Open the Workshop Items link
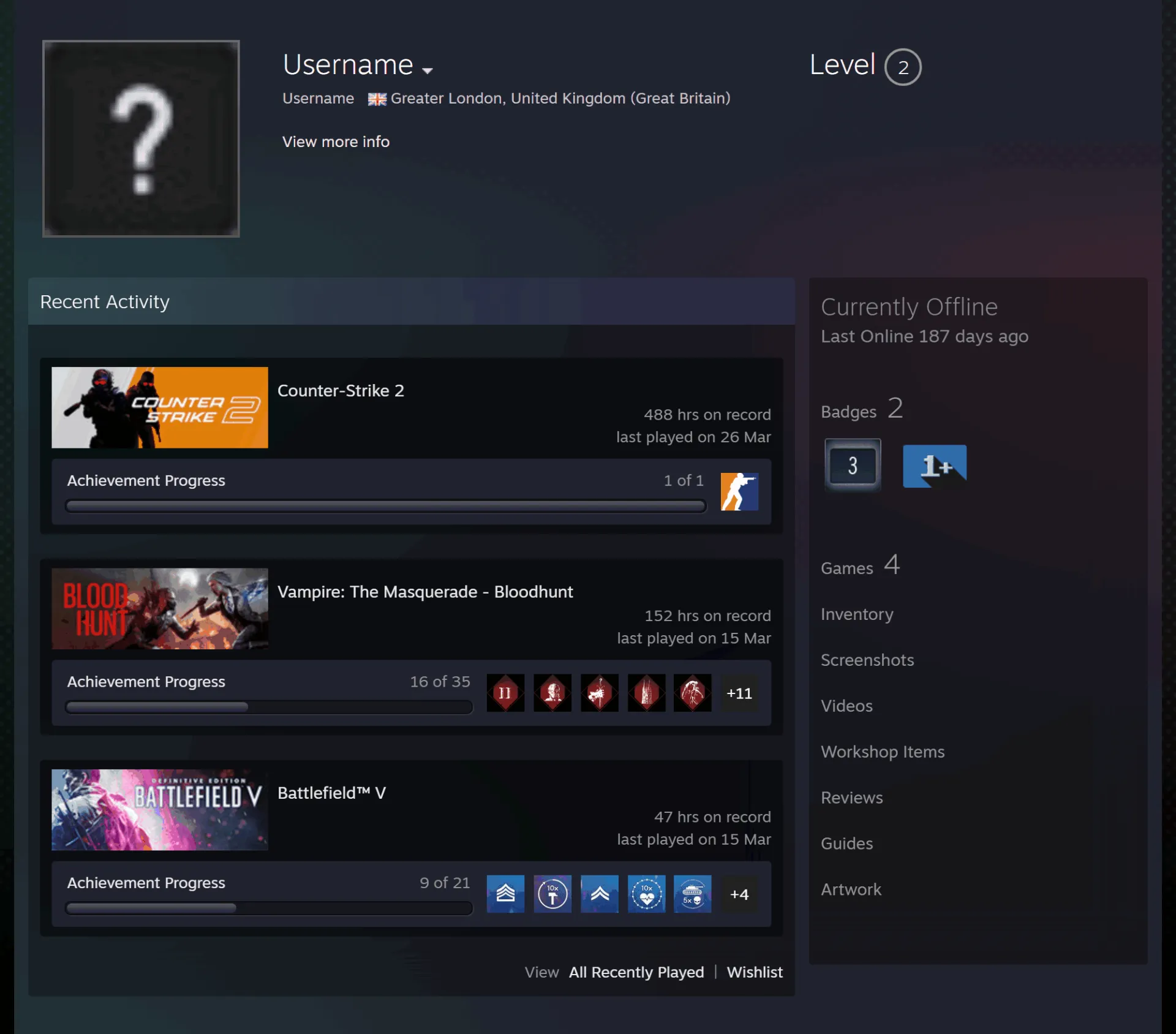The height and width of the screenshot is (1034, 1176). click(883, 752)
